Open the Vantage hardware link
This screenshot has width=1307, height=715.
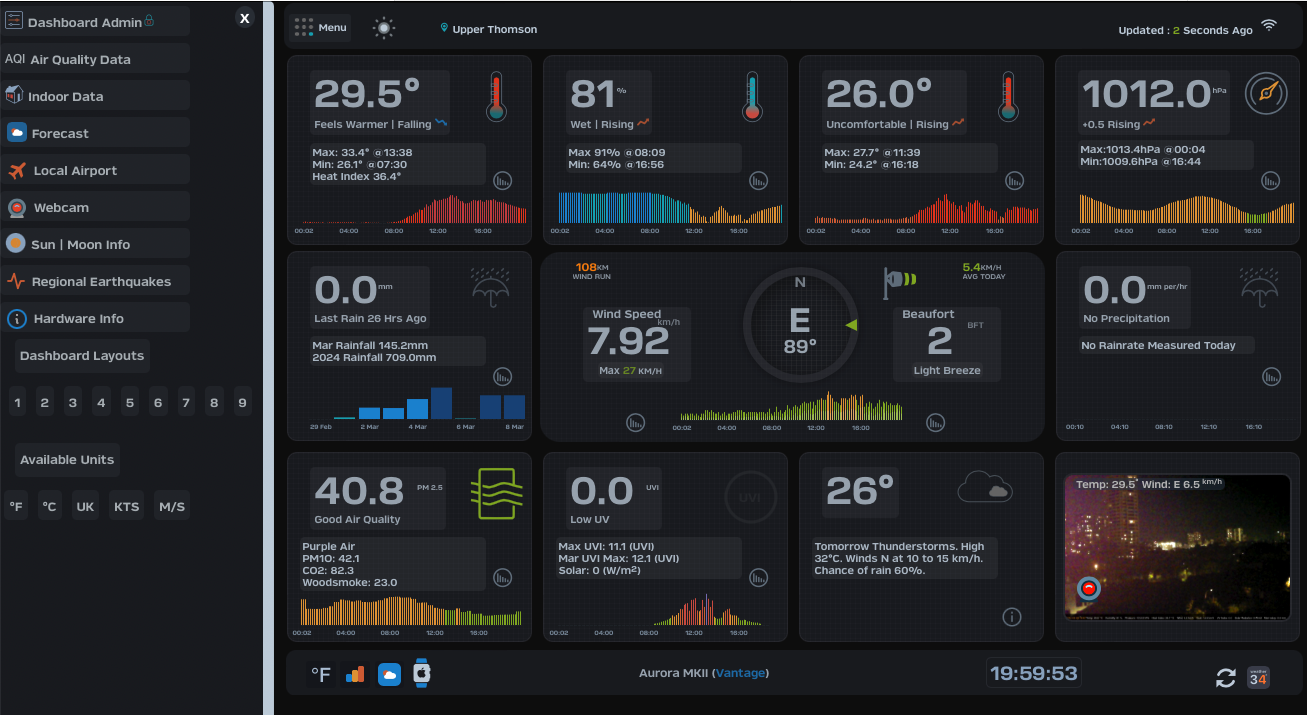point(740,673)
